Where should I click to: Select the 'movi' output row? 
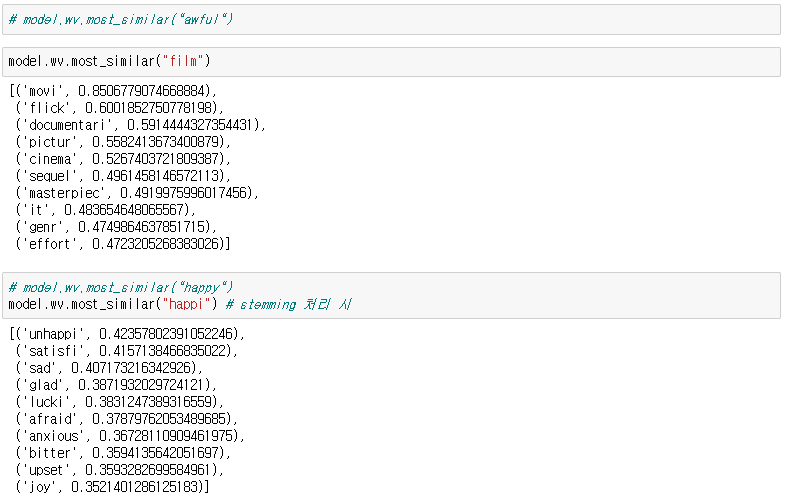(113, 91)
